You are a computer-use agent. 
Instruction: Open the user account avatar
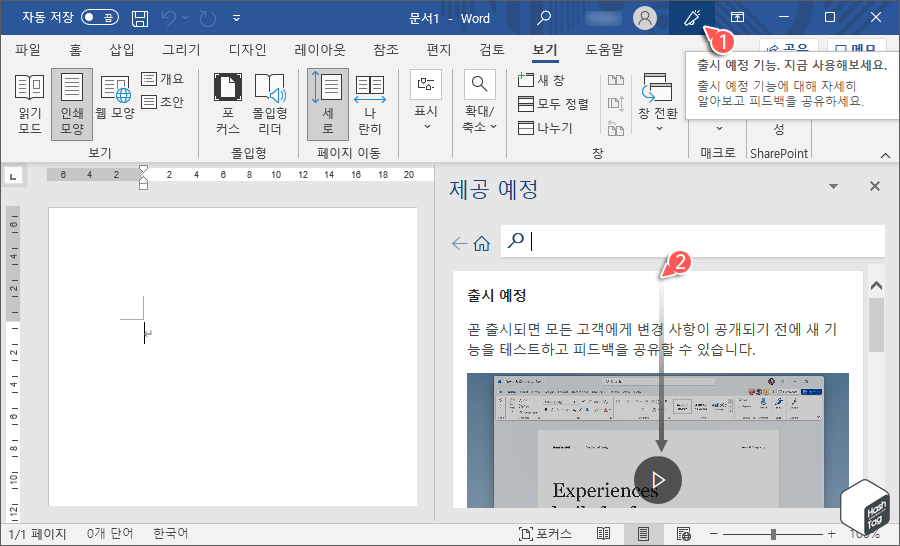[645, 18]
